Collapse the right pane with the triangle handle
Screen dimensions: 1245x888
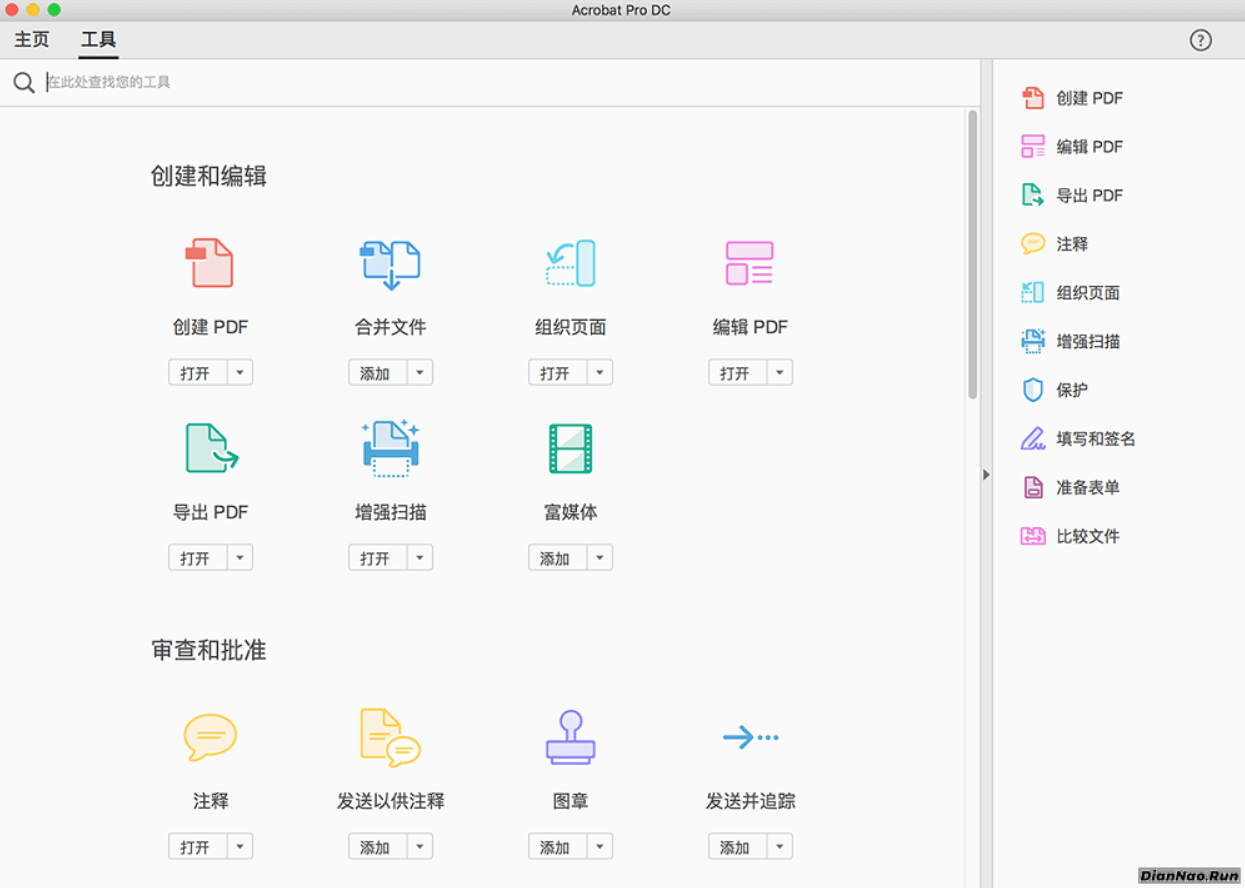(x=986, y=474)
